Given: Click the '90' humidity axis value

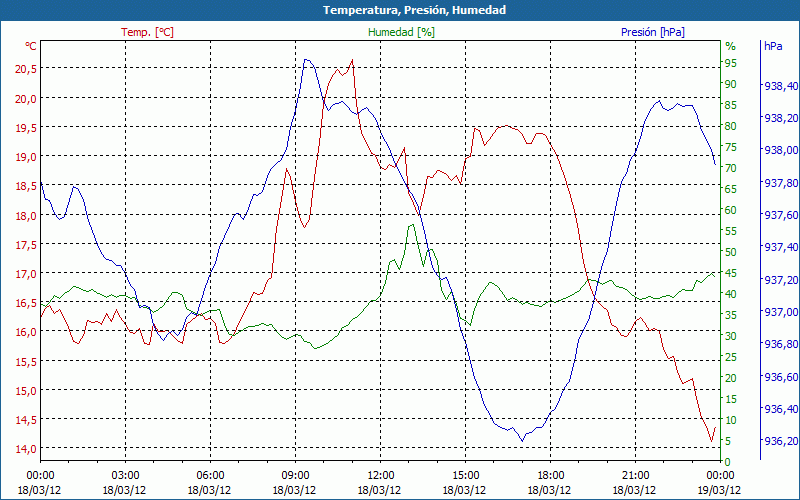Looking at the screenshot, I should [731, 84].
